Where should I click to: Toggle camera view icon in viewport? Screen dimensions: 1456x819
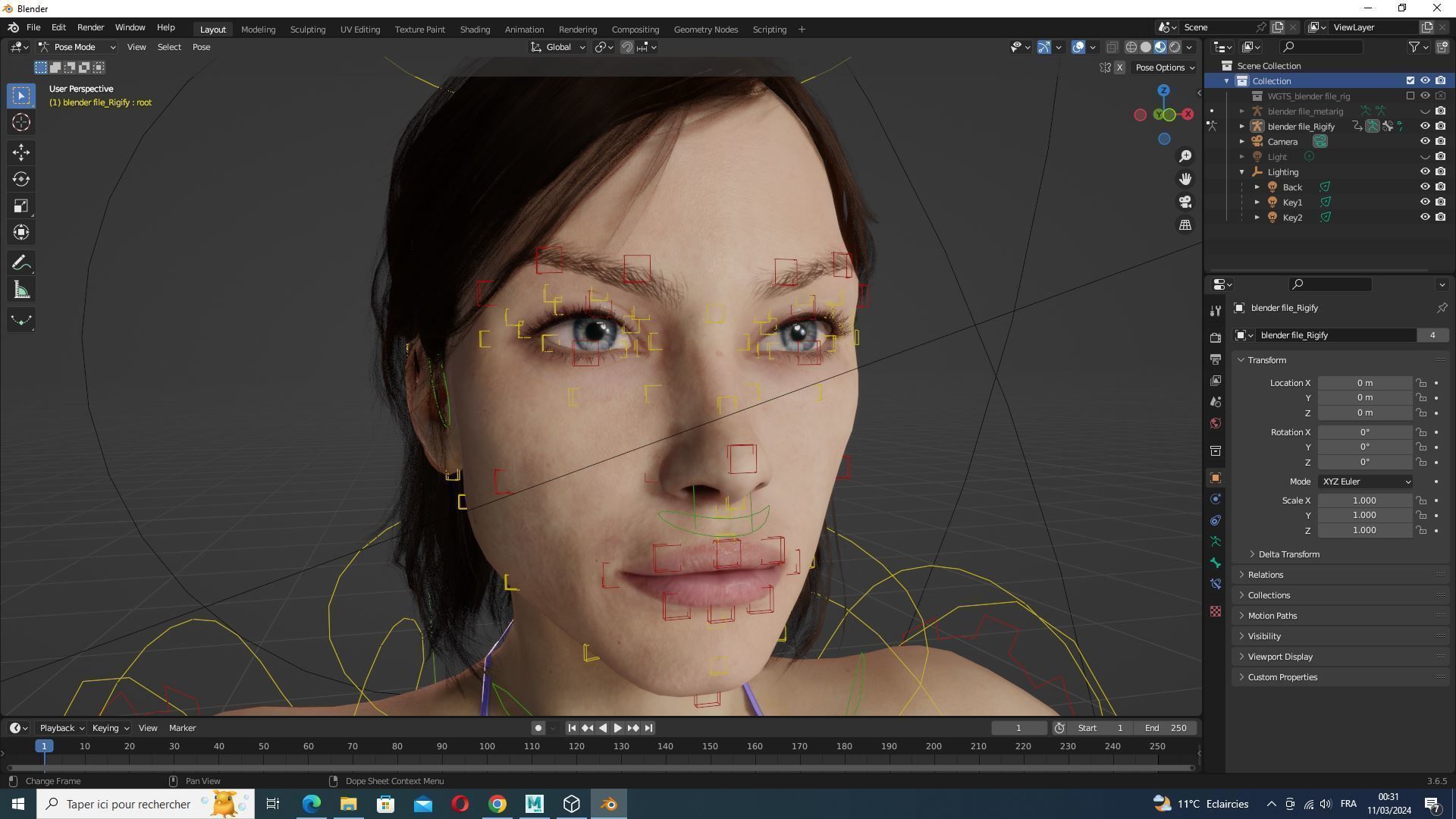[1185, 202]
